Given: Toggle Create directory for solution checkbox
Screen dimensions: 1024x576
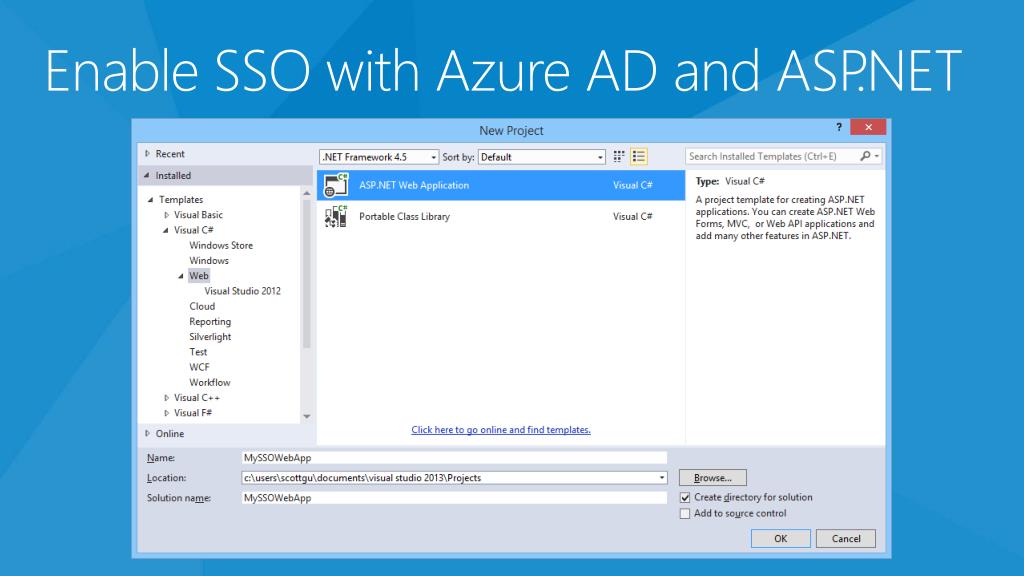Looking at the screenshot, I should click(x=685, y=498).
